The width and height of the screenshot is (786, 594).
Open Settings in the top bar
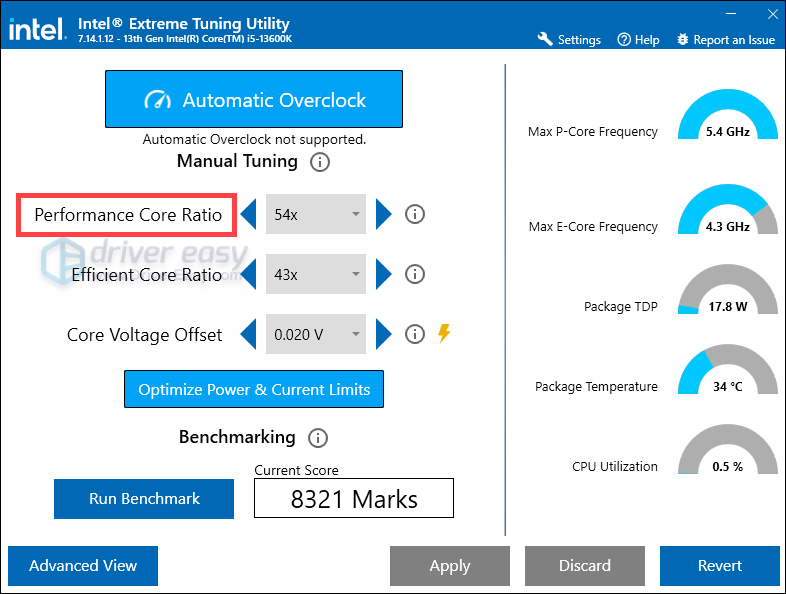pyautogui.click(x=569, y=40)
